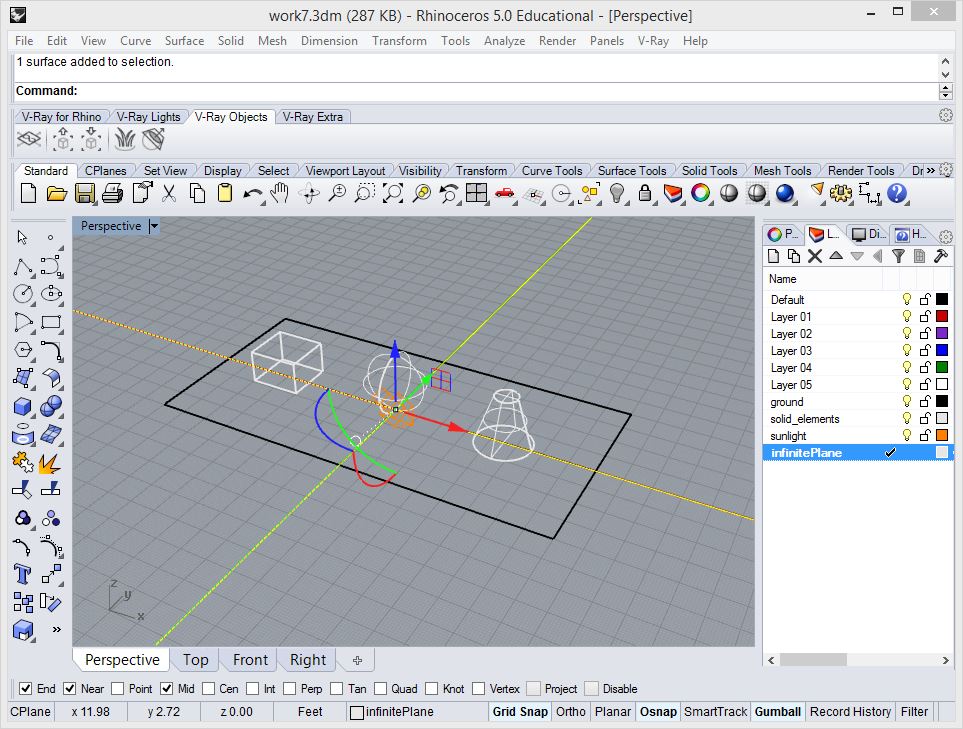Click the V-Ray fur icon
963x729 pixels.
(125, 139)
